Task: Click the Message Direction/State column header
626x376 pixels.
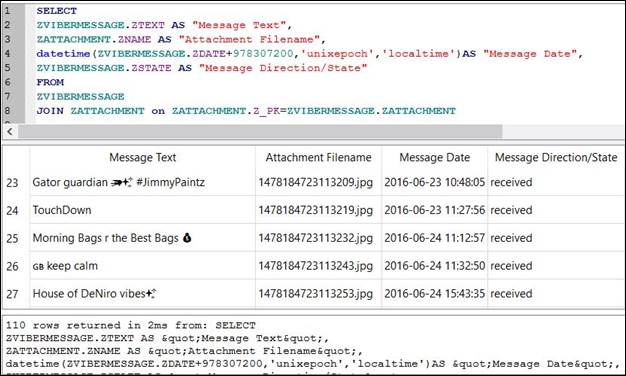Action: point(556,157)
